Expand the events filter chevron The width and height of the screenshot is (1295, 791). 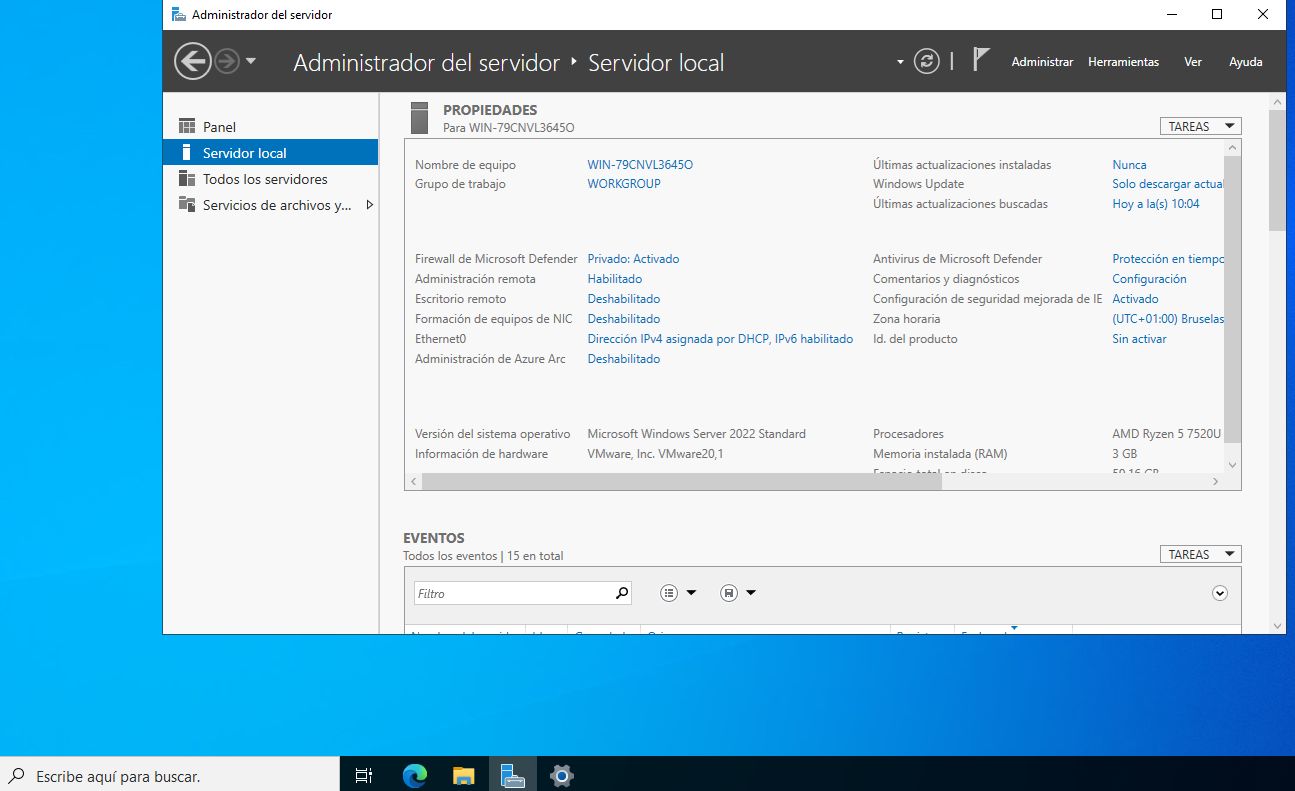(1219, 593)
